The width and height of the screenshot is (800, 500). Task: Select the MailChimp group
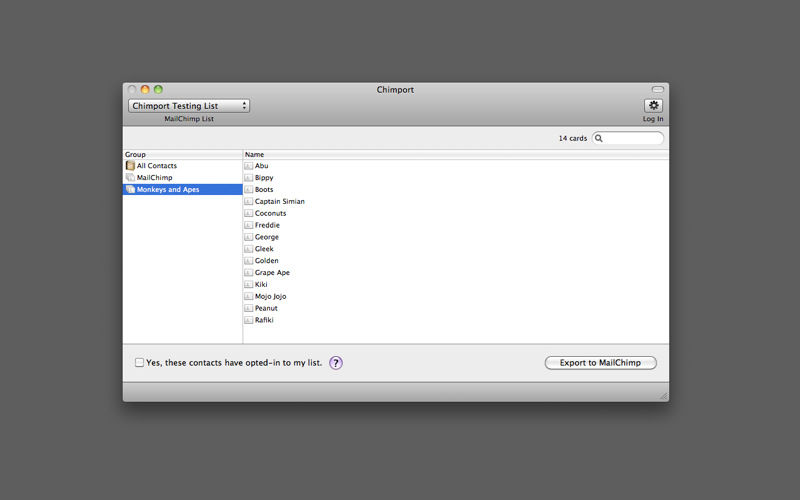(x=183, y=178)
